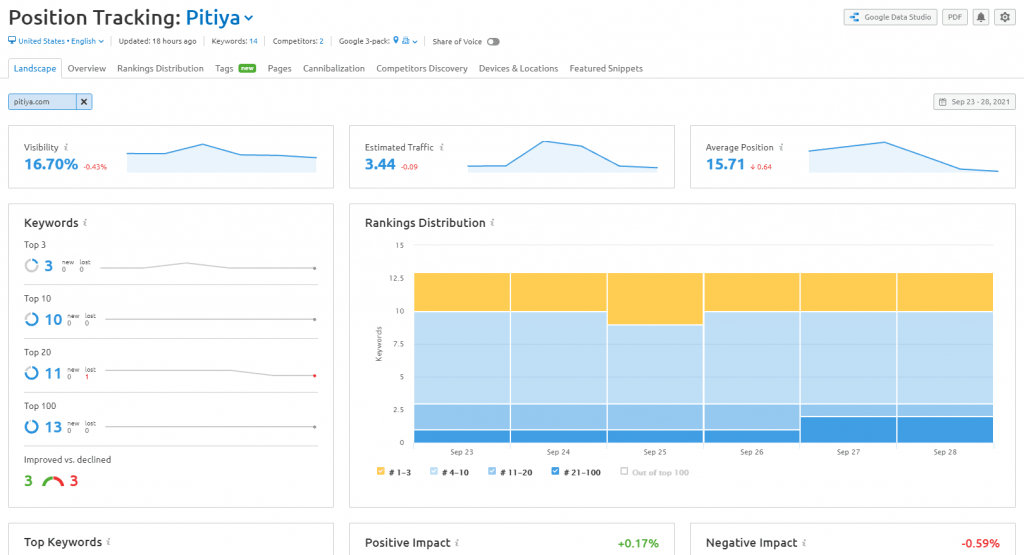Remove the pitiya.com domain filter
The image size is (1024, 555).
[84, 102]
